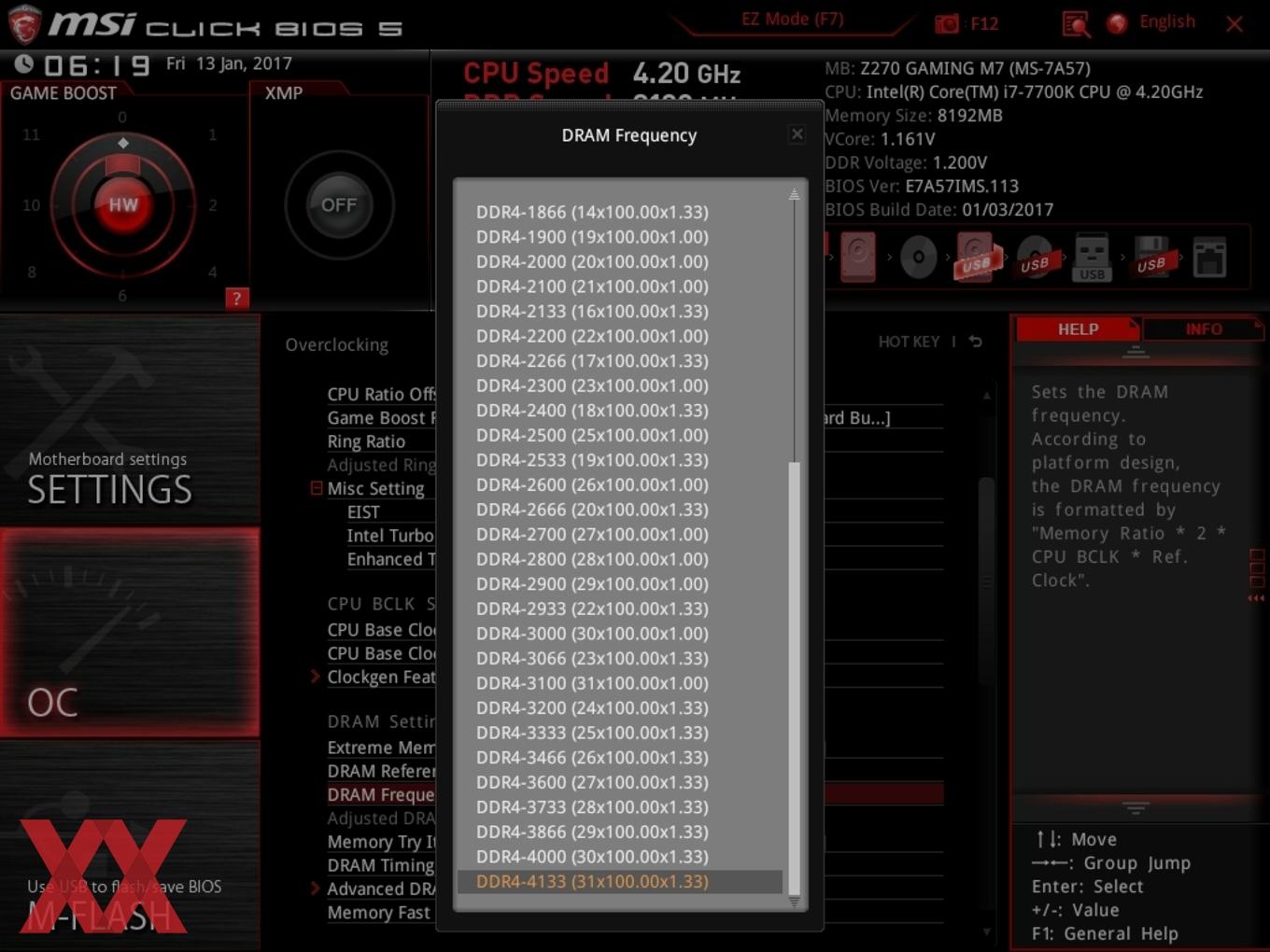Click the F12 screenshot camera icon
The image size is (1270, 952).
tap(947, 23)
